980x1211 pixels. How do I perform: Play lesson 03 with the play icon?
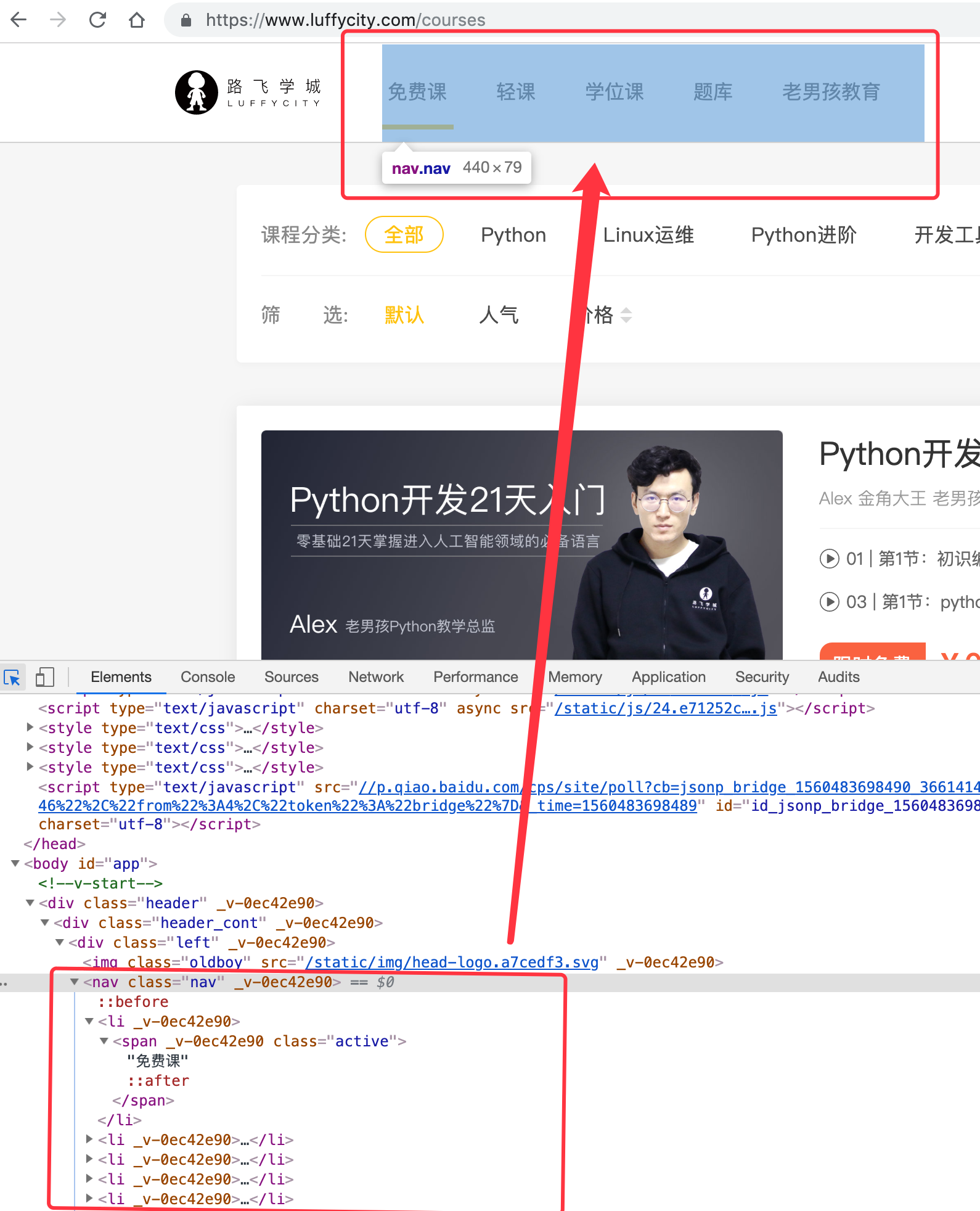click(829, 602)
